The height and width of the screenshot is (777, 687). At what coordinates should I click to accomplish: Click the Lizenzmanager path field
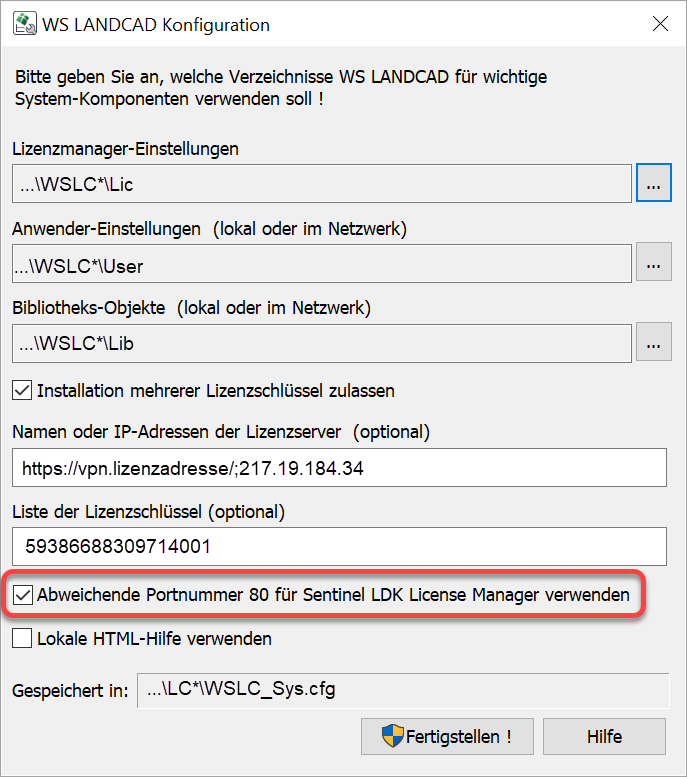[322, 184]
